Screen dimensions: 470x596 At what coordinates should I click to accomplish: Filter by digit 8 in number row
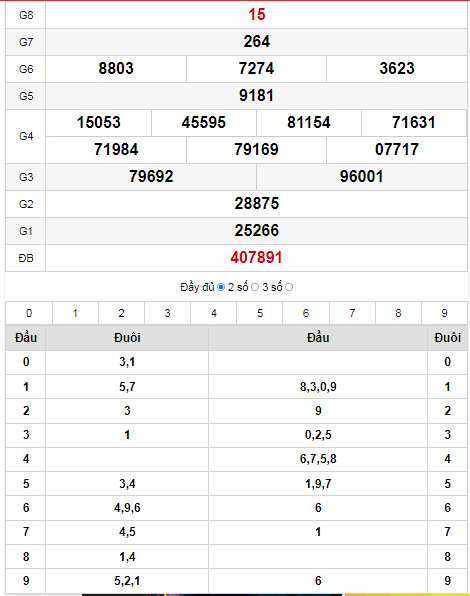click(398, 313)
